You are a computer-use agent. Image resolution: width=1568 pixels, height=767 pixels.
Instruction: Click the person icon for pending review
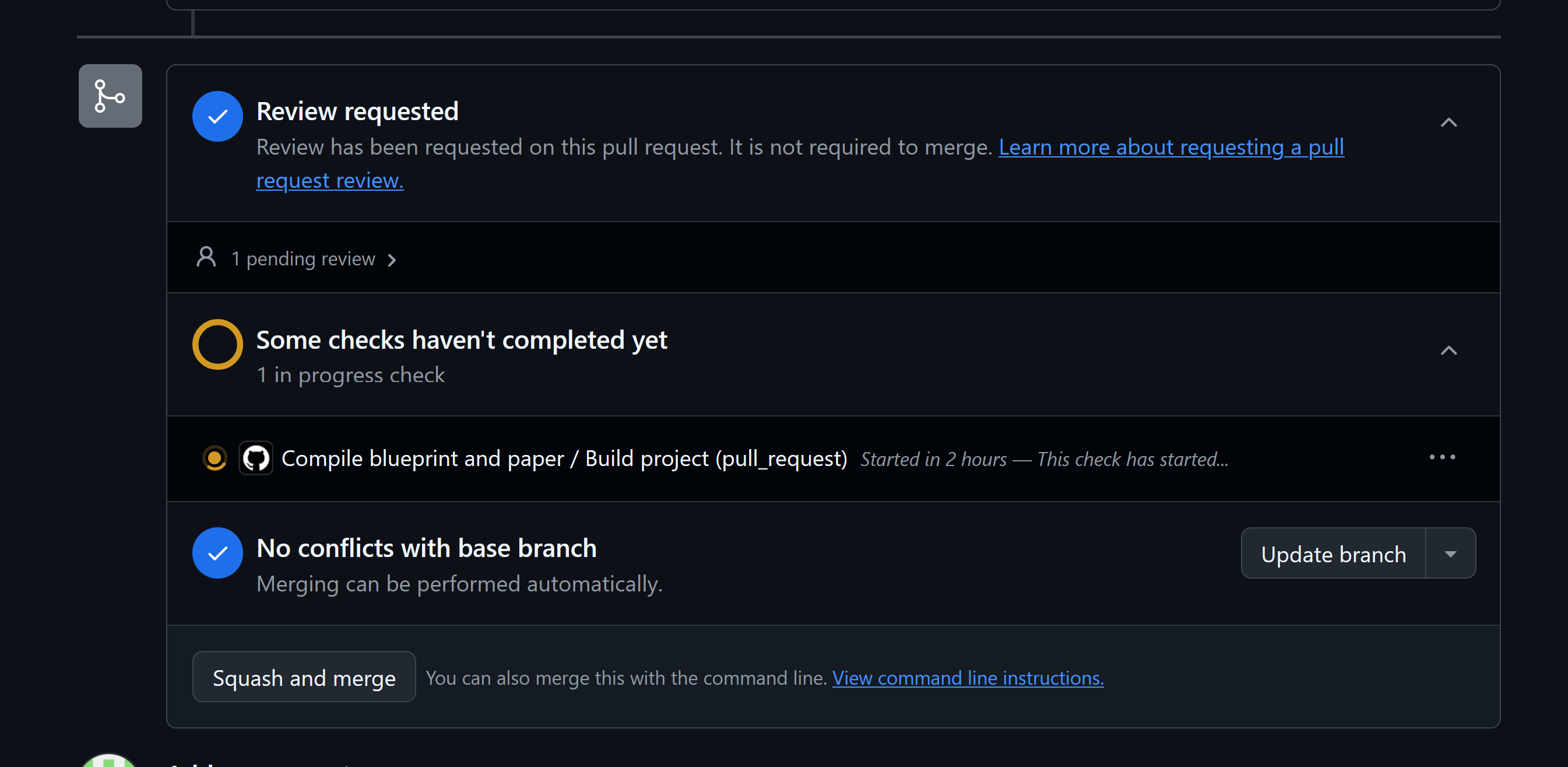click(x=206, y=258)
